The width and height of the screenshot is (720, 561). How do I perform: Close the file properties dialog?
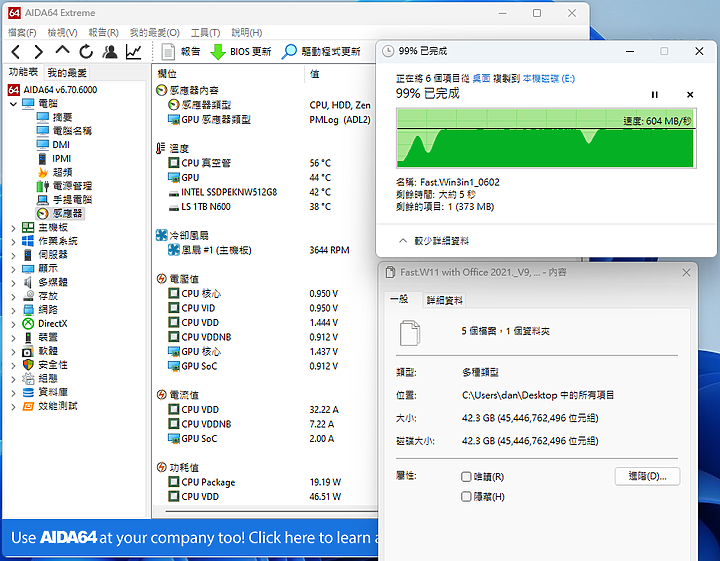click(686, 273)
